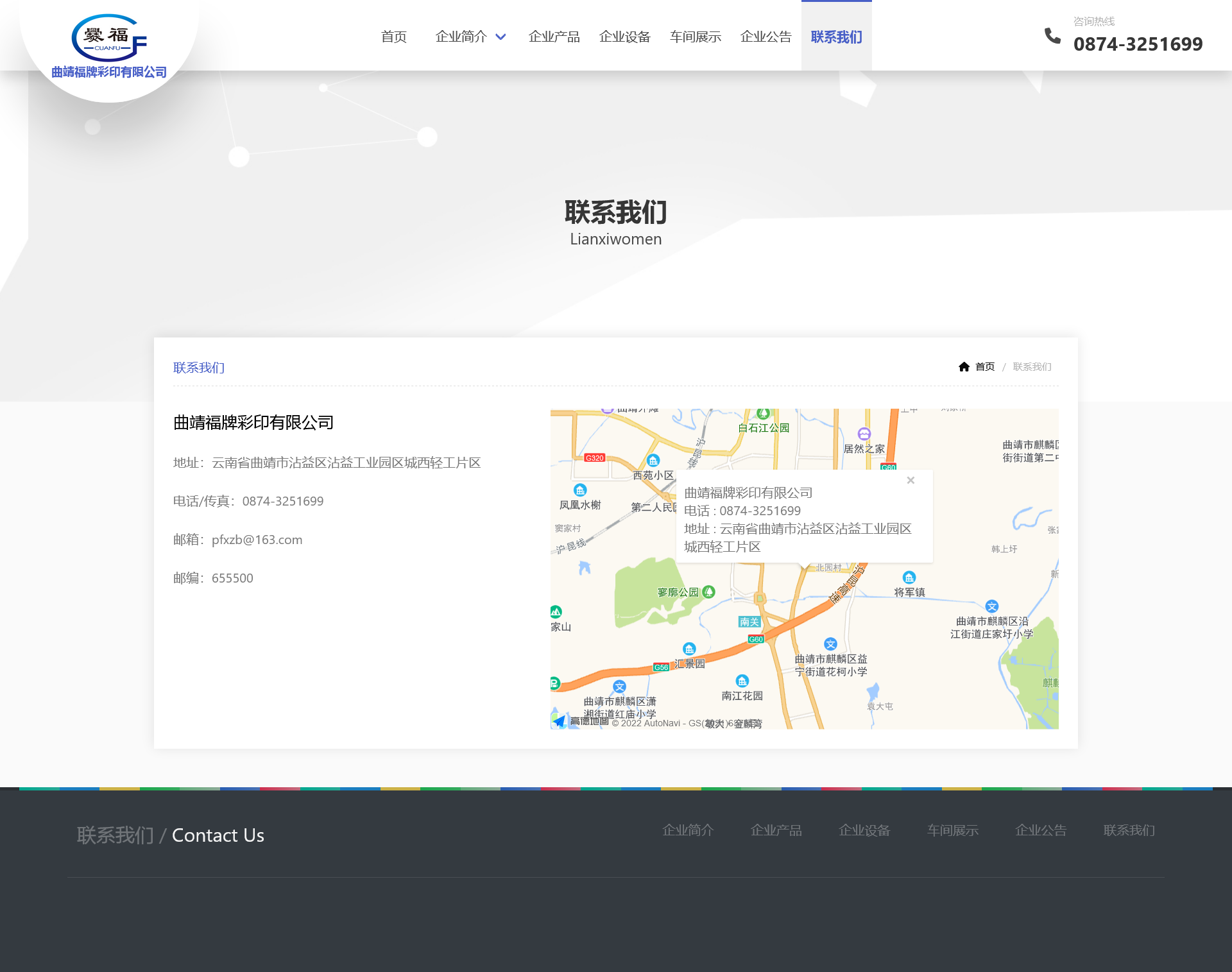Expand the 企业简介 dropdown arrow
1232x972 pixels.
pos(501,37)
